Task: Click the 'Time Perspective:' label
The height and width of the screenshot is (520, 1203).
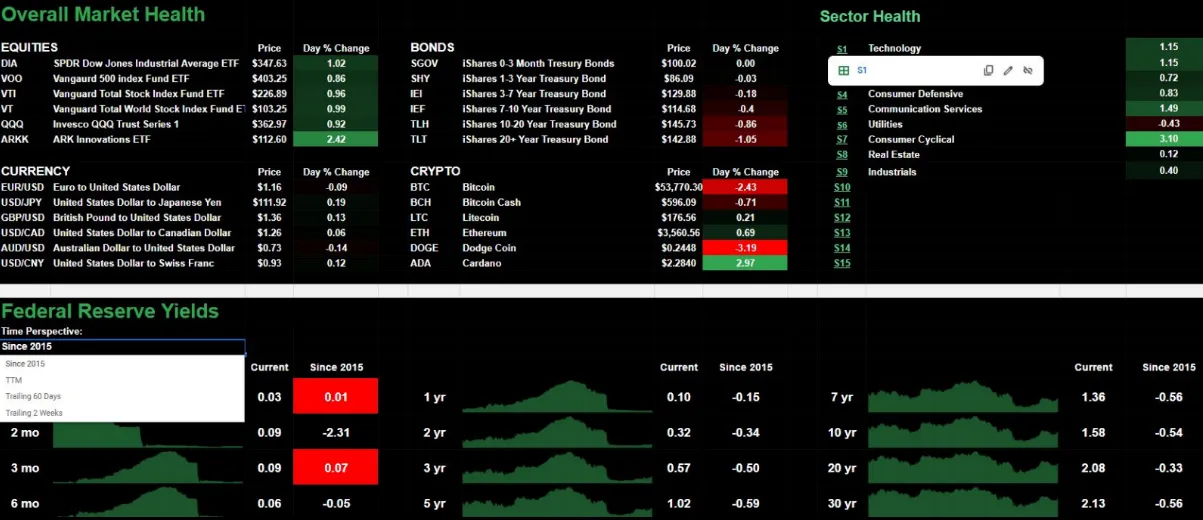Action: 41,330
